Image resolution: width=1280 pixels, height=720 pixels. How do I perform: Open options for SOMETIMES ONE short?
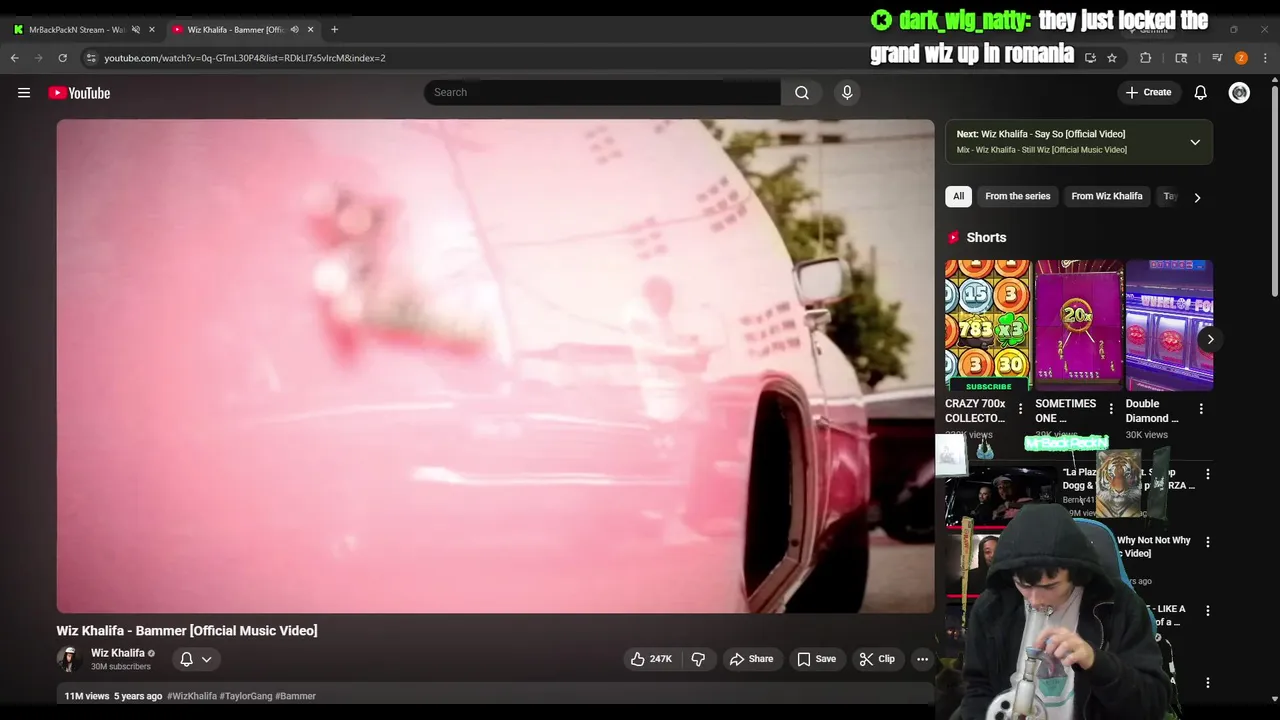(1110, 409)
